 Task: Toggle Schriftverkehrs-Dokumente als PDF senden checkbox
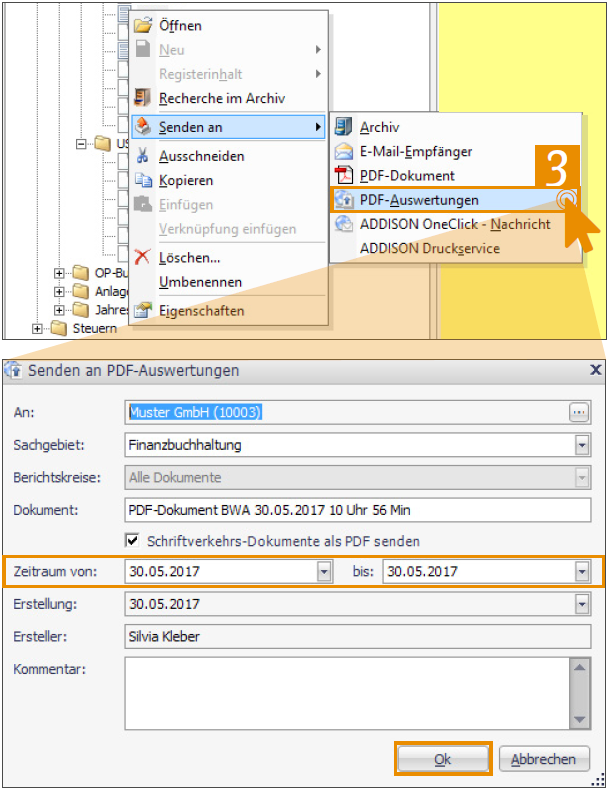(x=132, y=541)
